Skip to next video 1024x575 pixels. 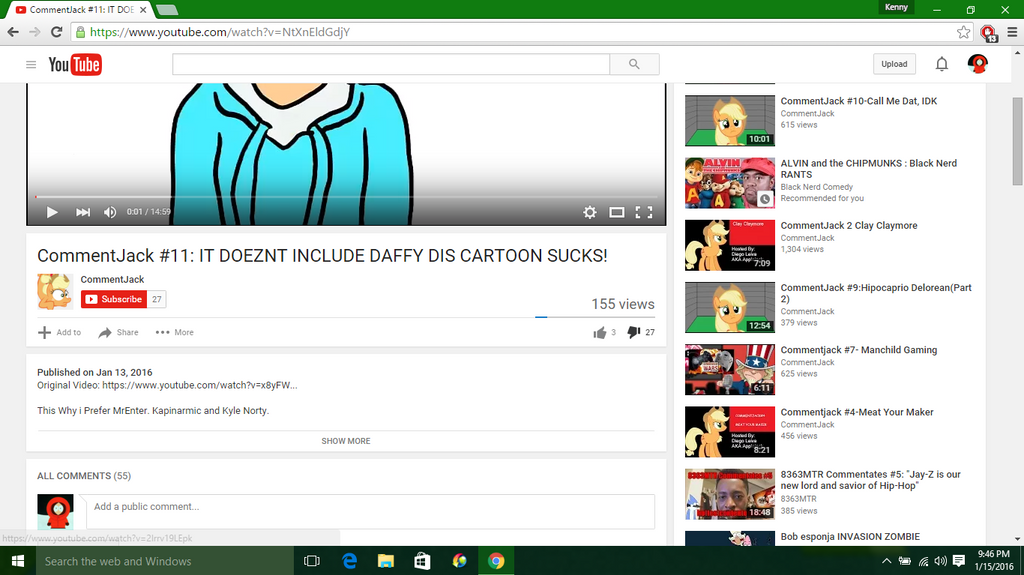82,212
